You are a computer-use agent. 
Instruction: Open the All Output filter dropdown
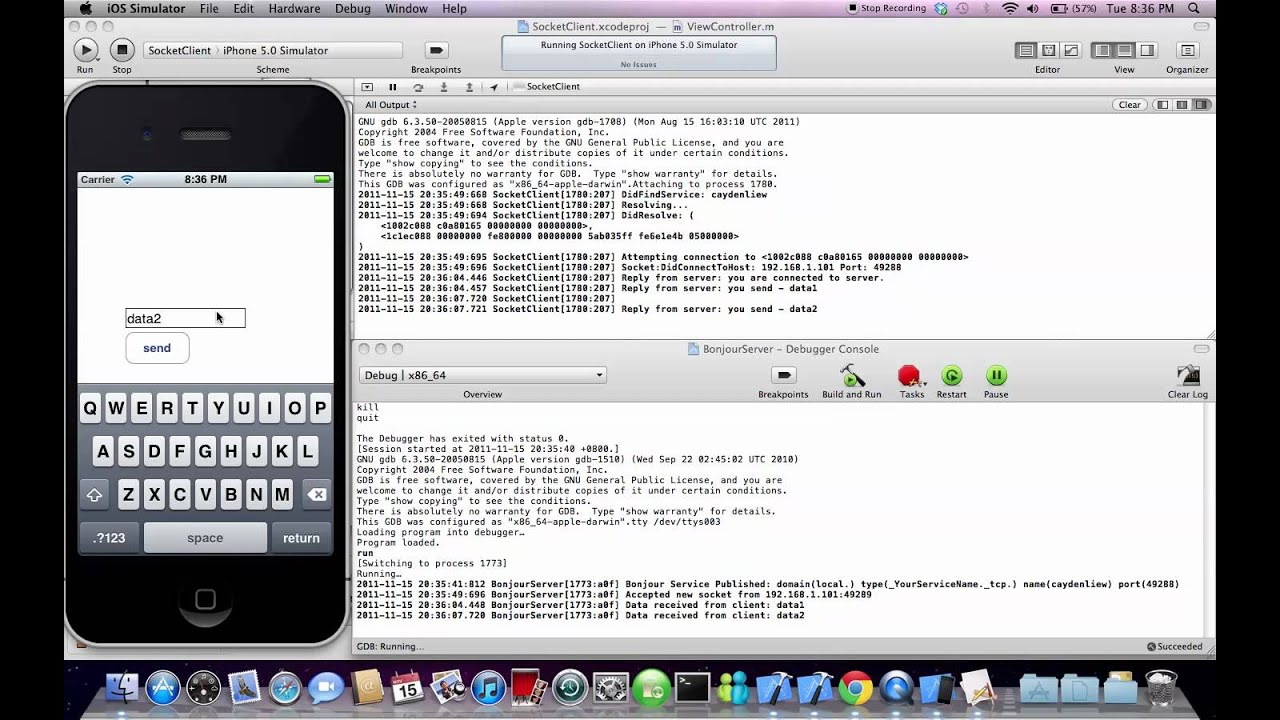coord(392,105)
